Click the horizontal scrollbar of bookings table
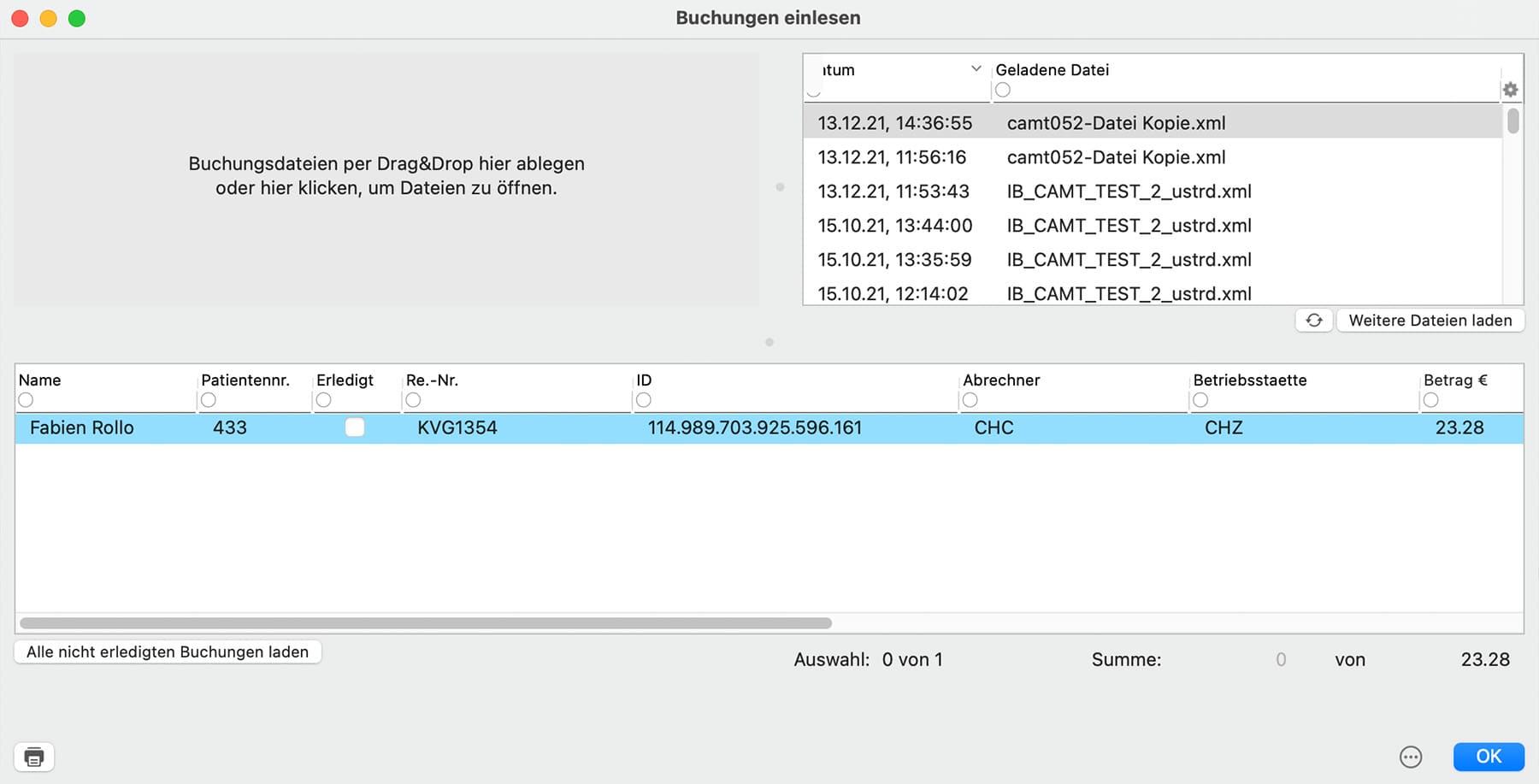The width and height of the screenshot is (1539, 784). [x=426, y=623]
